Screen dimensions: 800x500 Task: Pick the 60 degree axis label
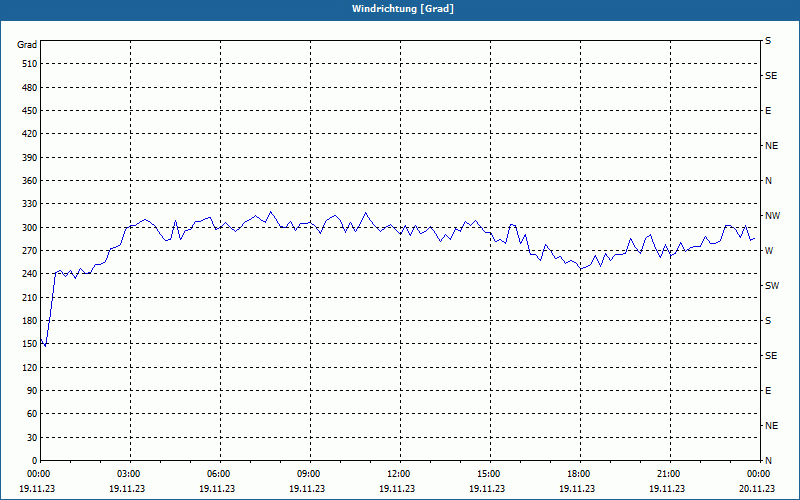(x=32, y=414)
